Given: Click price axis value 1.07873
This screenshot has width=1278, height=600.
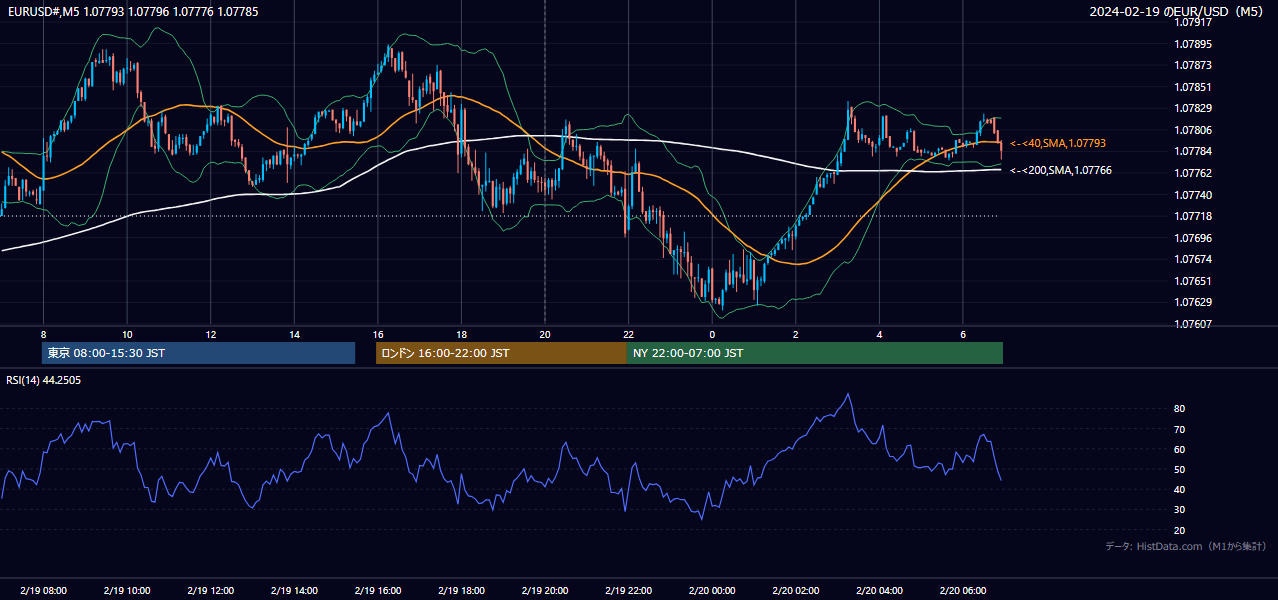Looking at the screenshot, I should point(1192,65).
